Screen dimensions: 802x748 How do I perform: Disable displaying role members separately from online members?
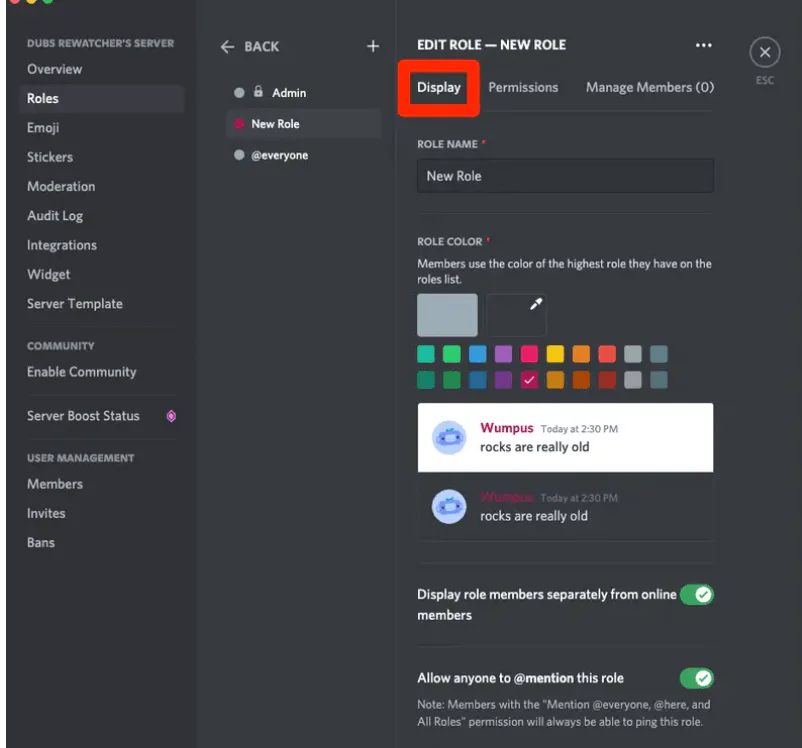pos(696,594)
